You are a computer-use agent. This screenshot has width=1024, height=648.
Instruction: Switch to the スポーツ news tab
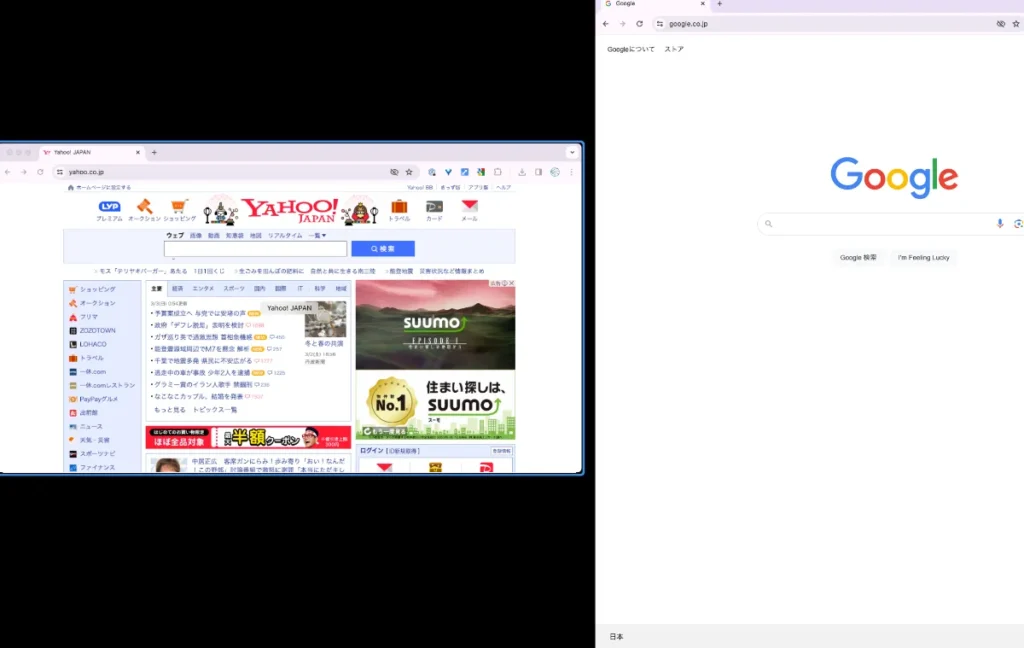click(x=234, y=288)
